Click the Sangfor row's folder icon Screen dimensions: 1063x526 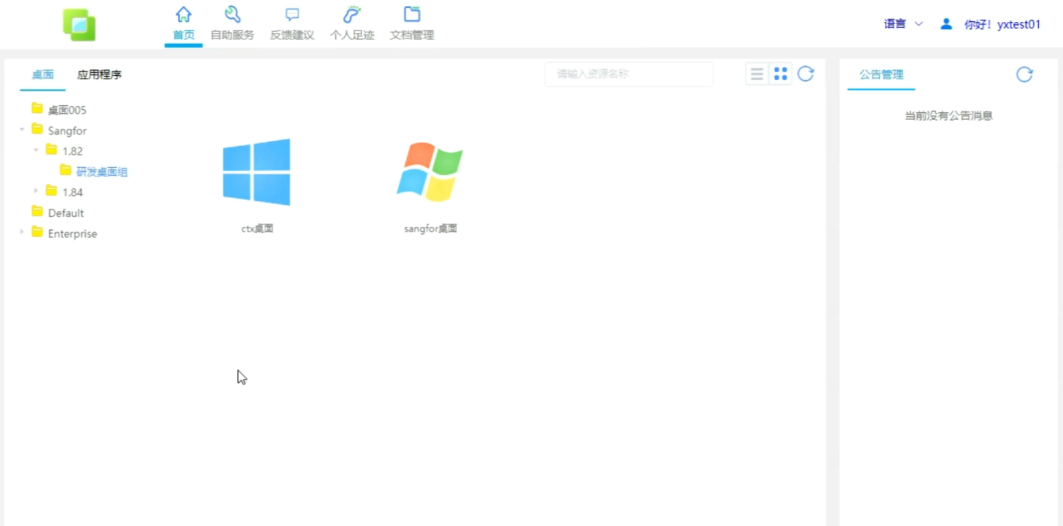pyautogui.click(x=37, y=129)
